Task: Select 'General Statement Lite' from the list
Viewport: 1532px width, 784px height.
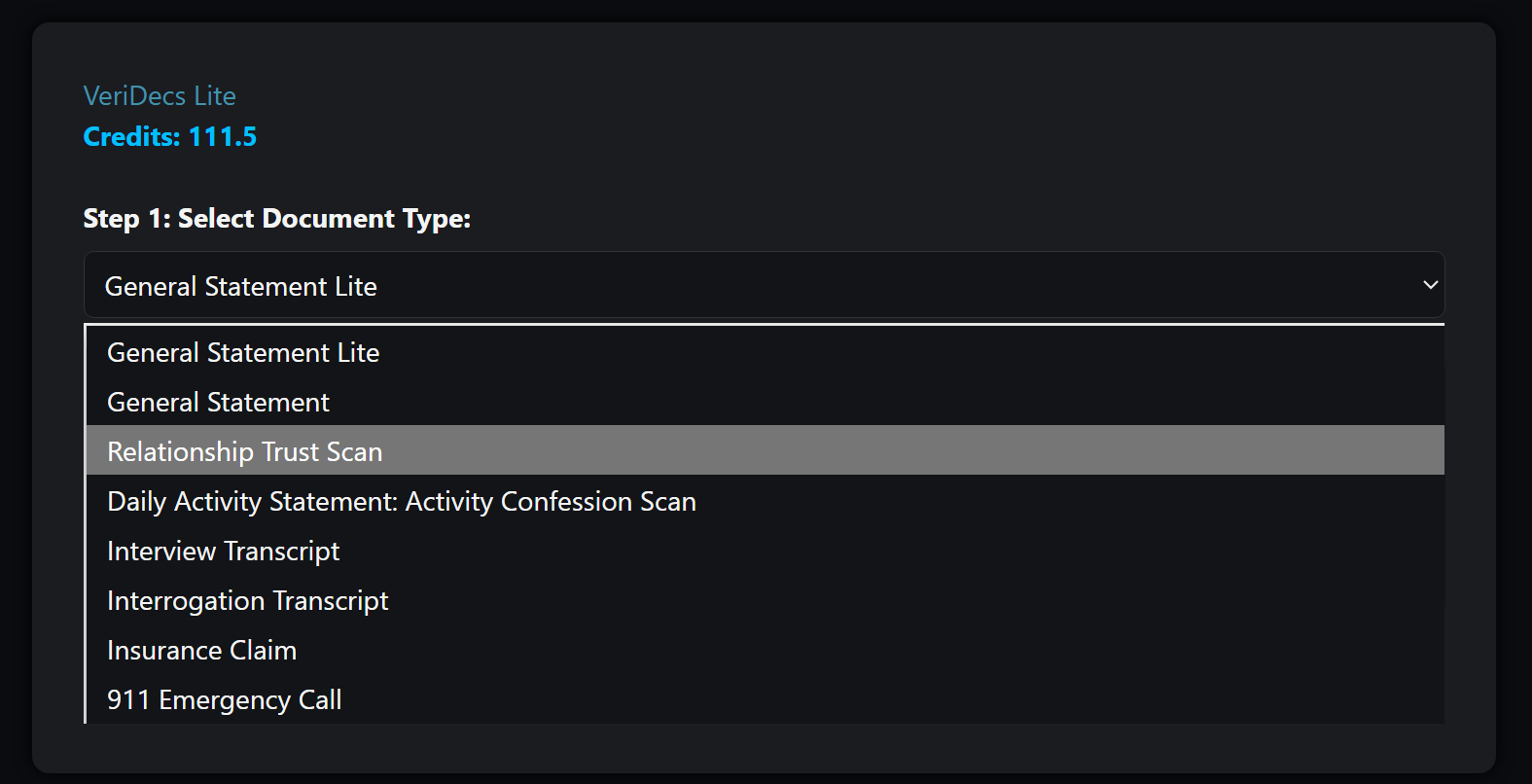Action: pos(243,352)
